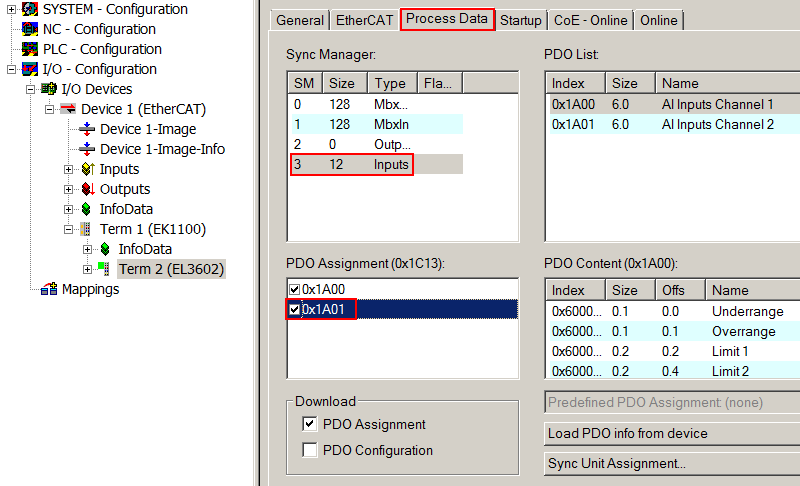Click the InfoData icon under Term 1
Screen dimensions: 800x486
point(105,249)
